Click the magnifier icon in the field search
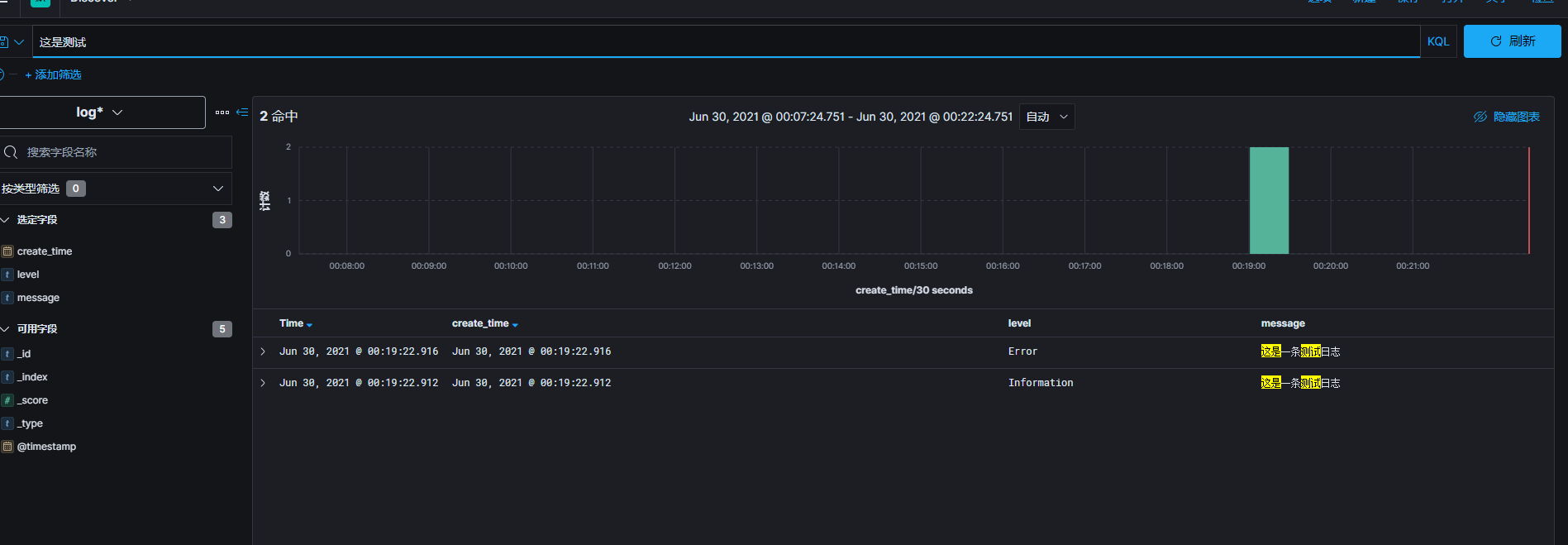Viewport: 1568px width, 545px height. [11, 152]
